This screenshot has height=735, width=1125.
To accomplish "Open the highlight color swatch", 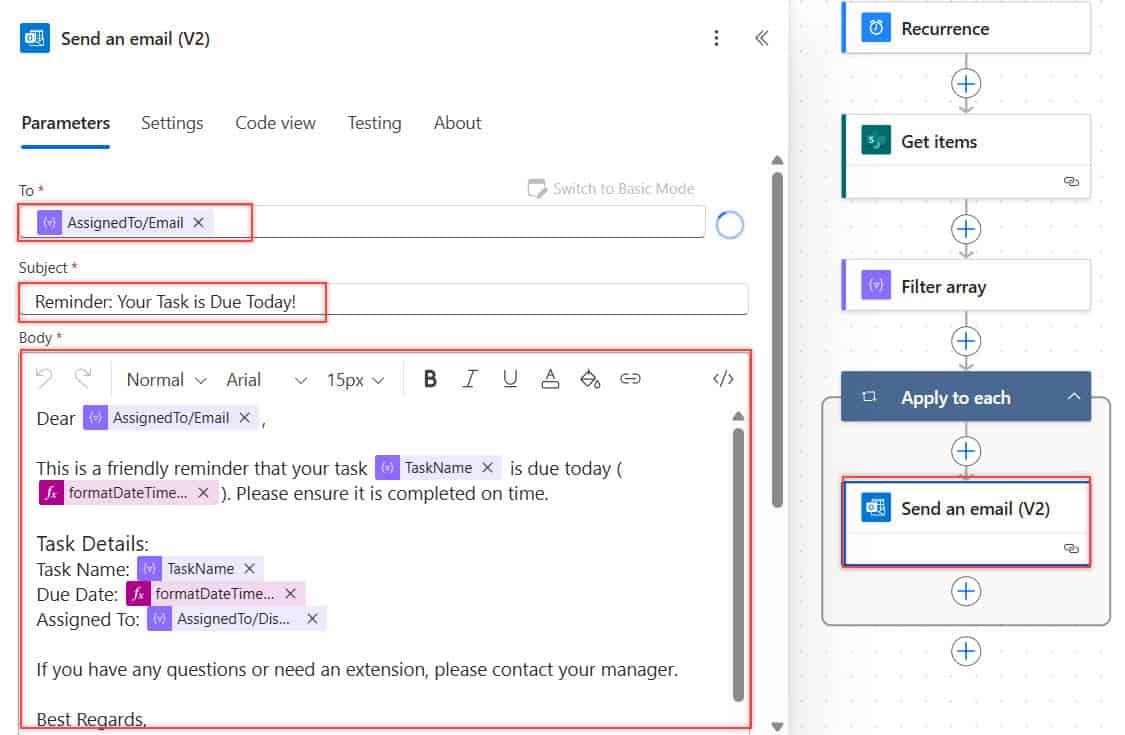I will click(589, 379).
